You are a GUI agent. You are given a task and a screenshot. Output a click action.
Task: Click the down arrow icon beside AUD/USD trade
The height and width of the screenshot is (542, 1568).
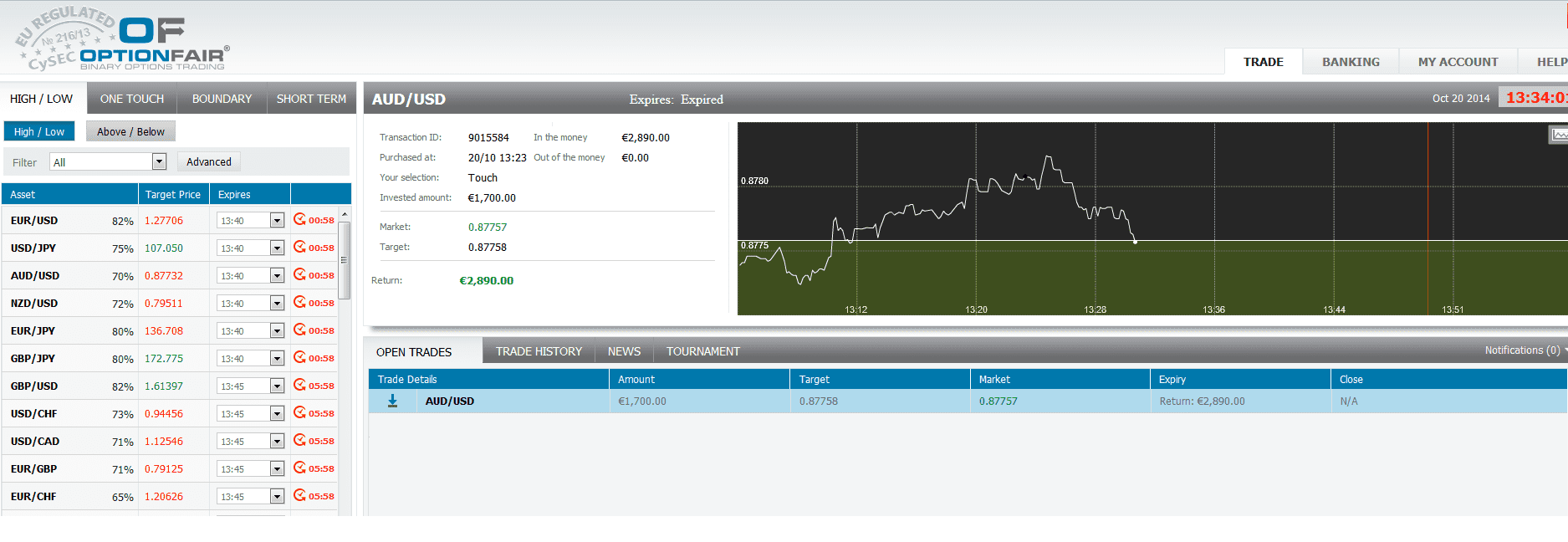point(392,401)
